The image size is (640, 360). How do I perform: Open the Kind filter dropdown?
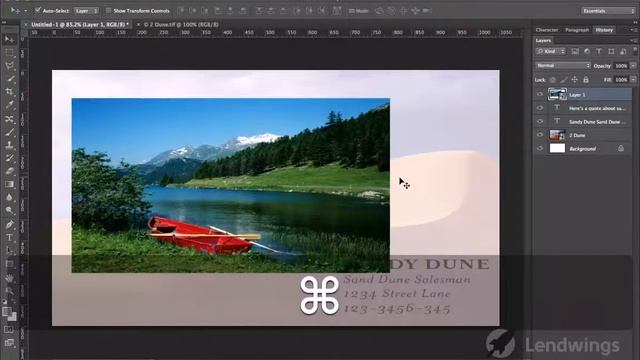click(x=551, y=51)
